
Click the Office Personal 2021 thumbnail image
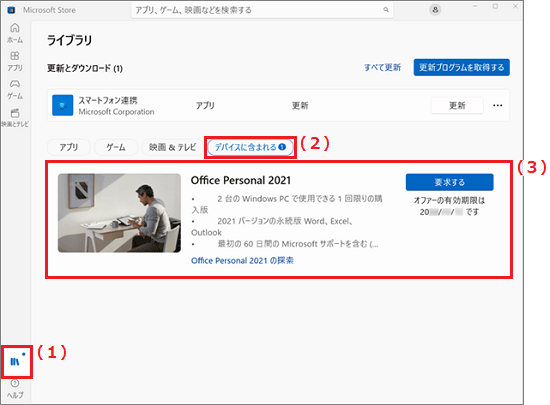(x=119, y=213)
